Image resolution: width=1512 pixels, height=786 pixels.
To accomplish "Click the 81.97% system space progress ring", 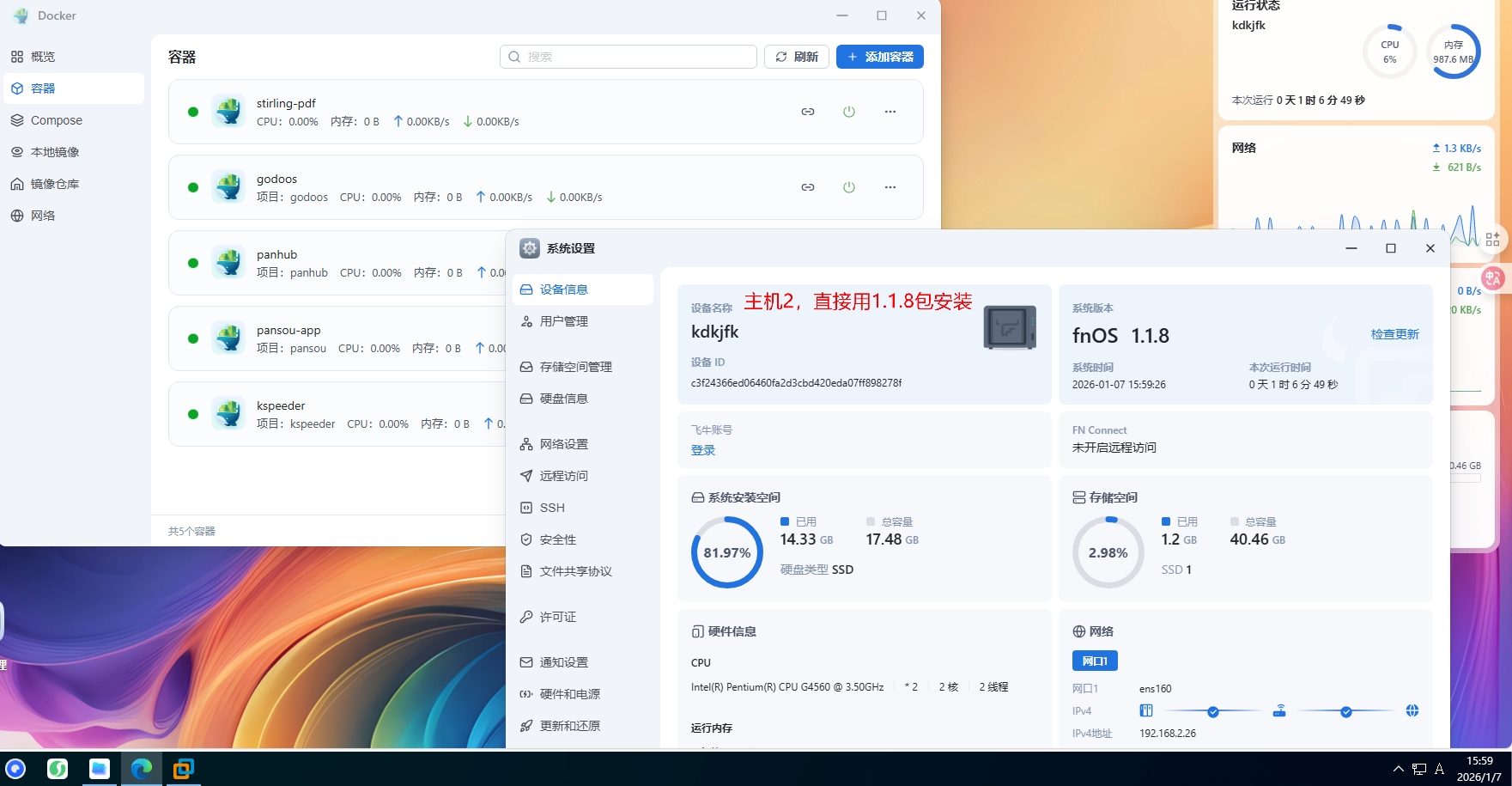I will coord(726,551).
